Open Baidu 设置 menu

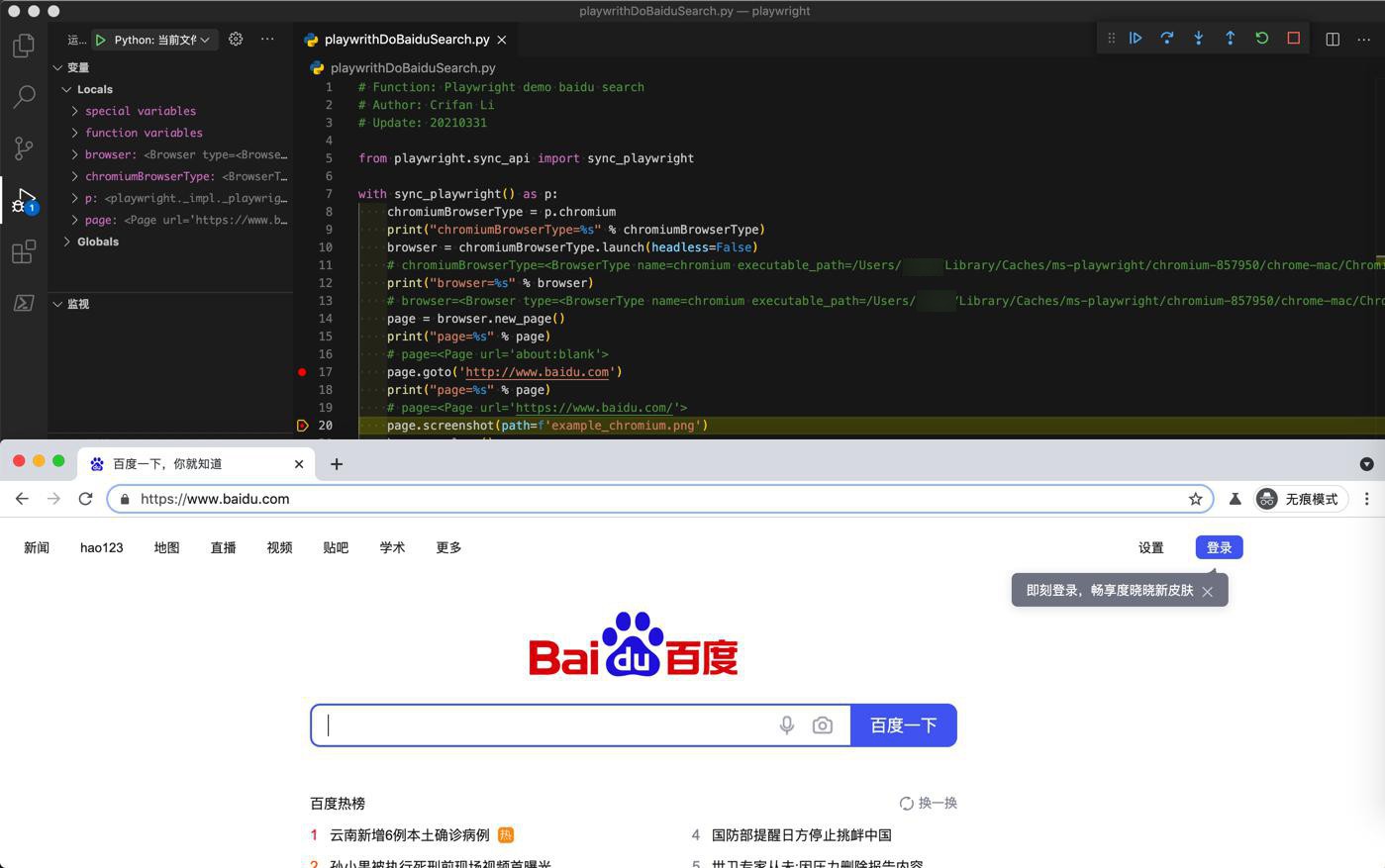pyautogui.click(x=1150, y=547)
